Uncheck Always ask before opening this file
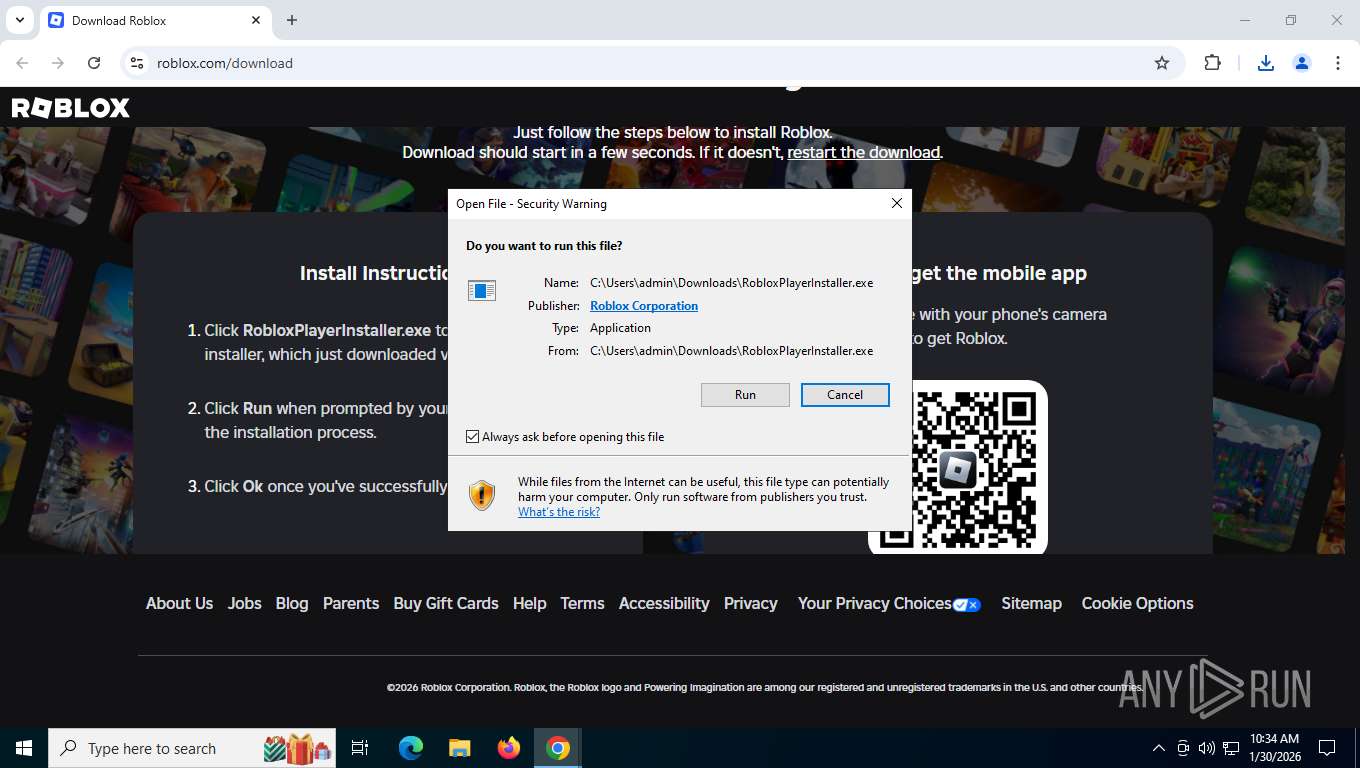Viewport: 1360px width, 768px height. tap(473, 437)
